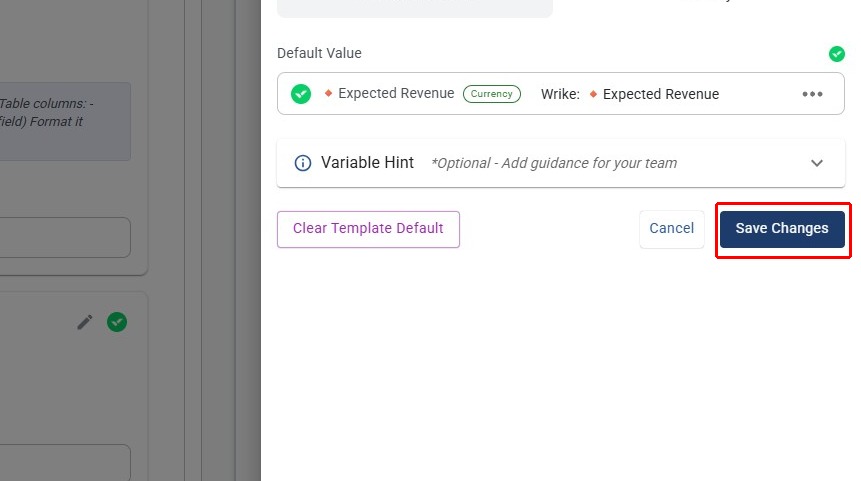Click green checkmark next to pencil icon
The width and height of the screenshot is (861, 481).
pyautogui.click(x=117, y=322)
